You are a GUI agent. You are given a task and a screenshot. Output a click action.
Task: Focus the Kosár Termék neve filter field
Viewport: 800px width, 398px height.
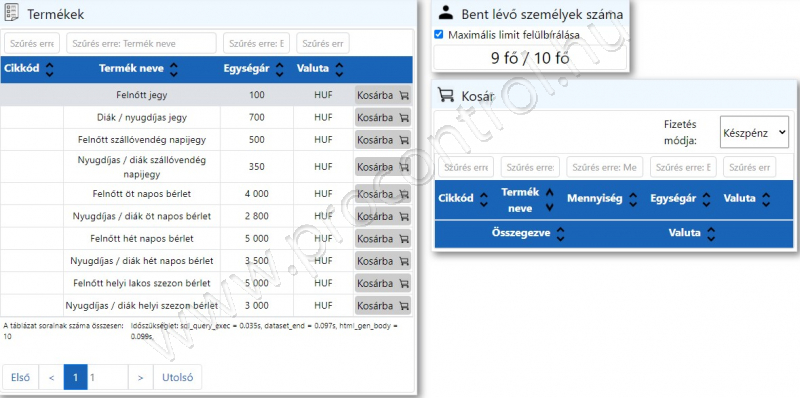(x=530, y=167)
